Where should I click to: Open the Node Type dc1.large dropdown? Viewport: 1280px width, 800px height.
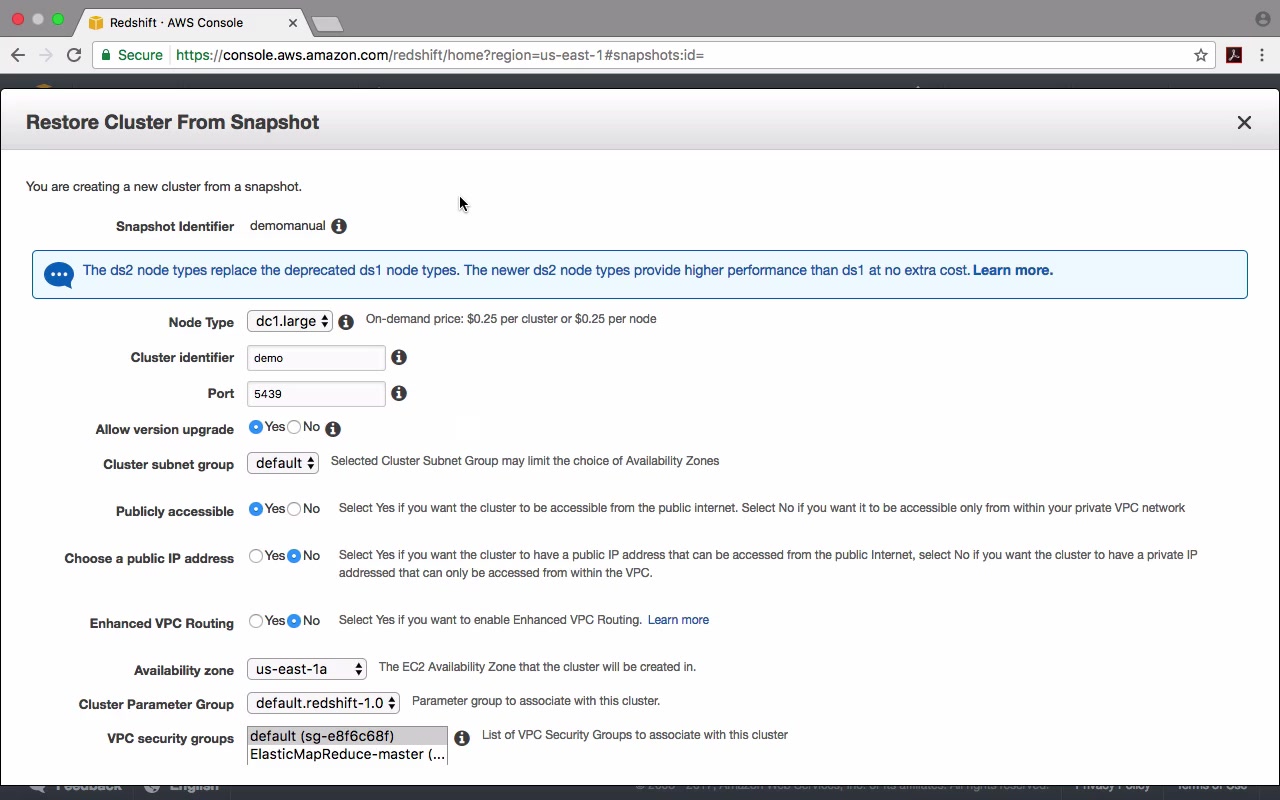290,321
